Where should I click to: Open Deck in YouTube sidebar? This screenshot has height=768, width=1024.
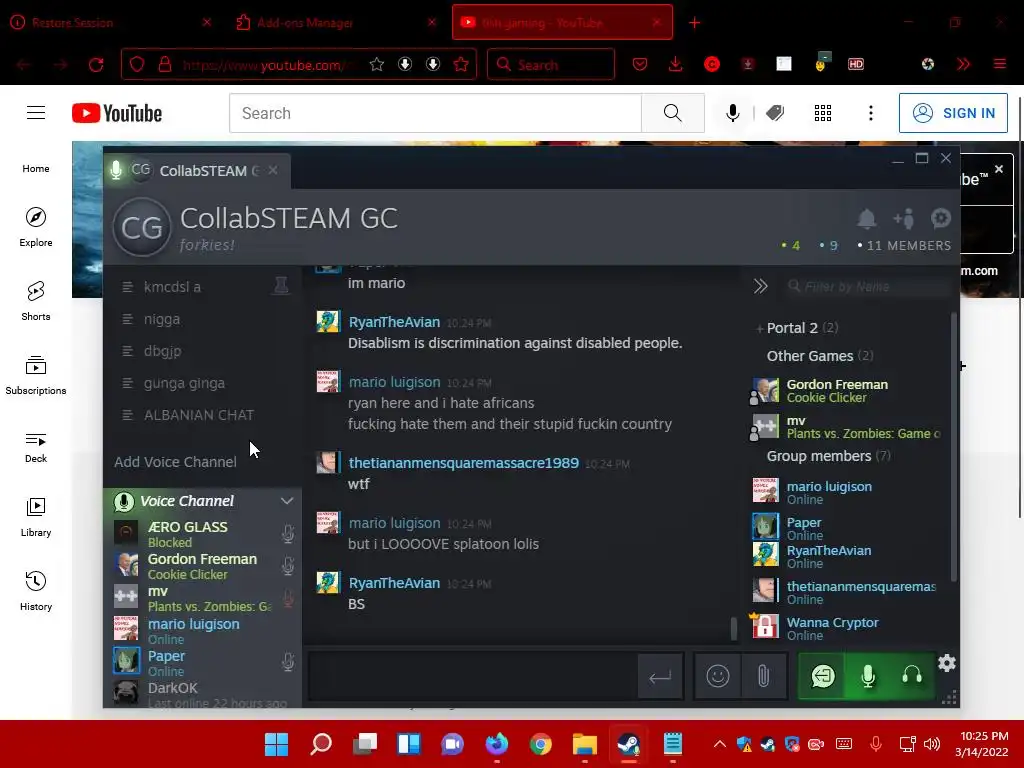(36, 447)
